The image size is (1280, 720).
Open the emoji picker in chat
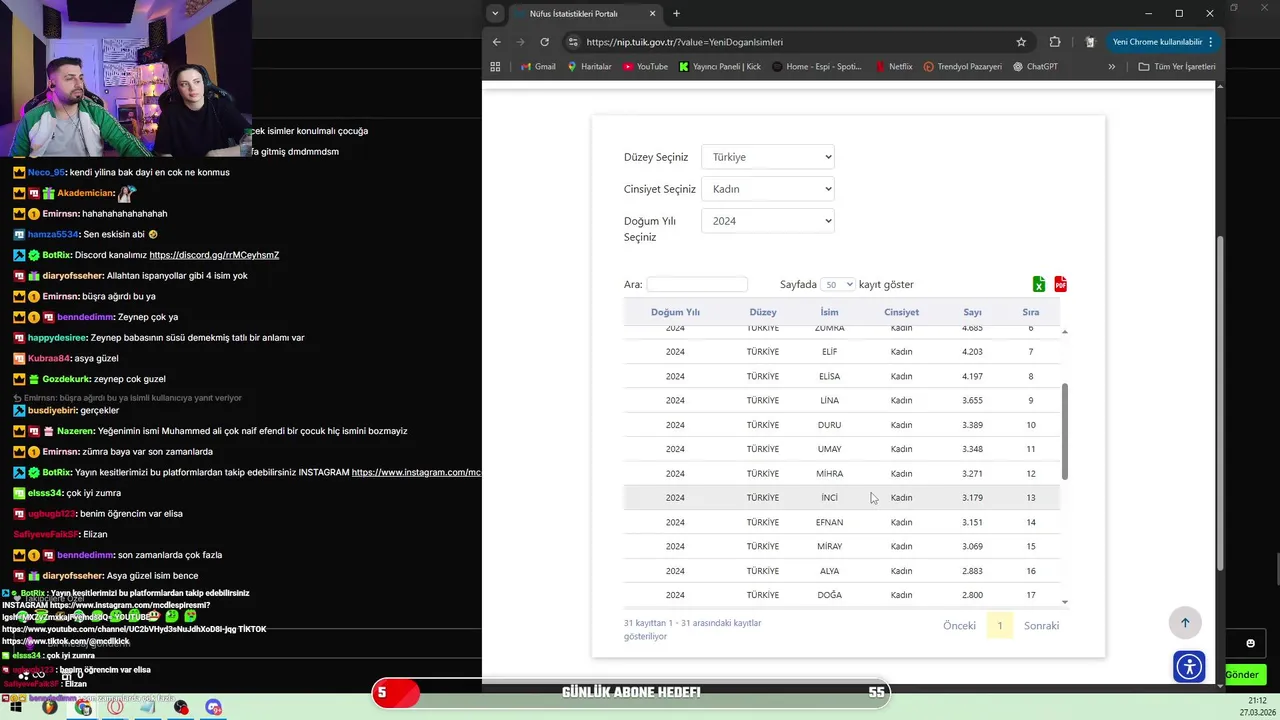(x=1250, y=643)
